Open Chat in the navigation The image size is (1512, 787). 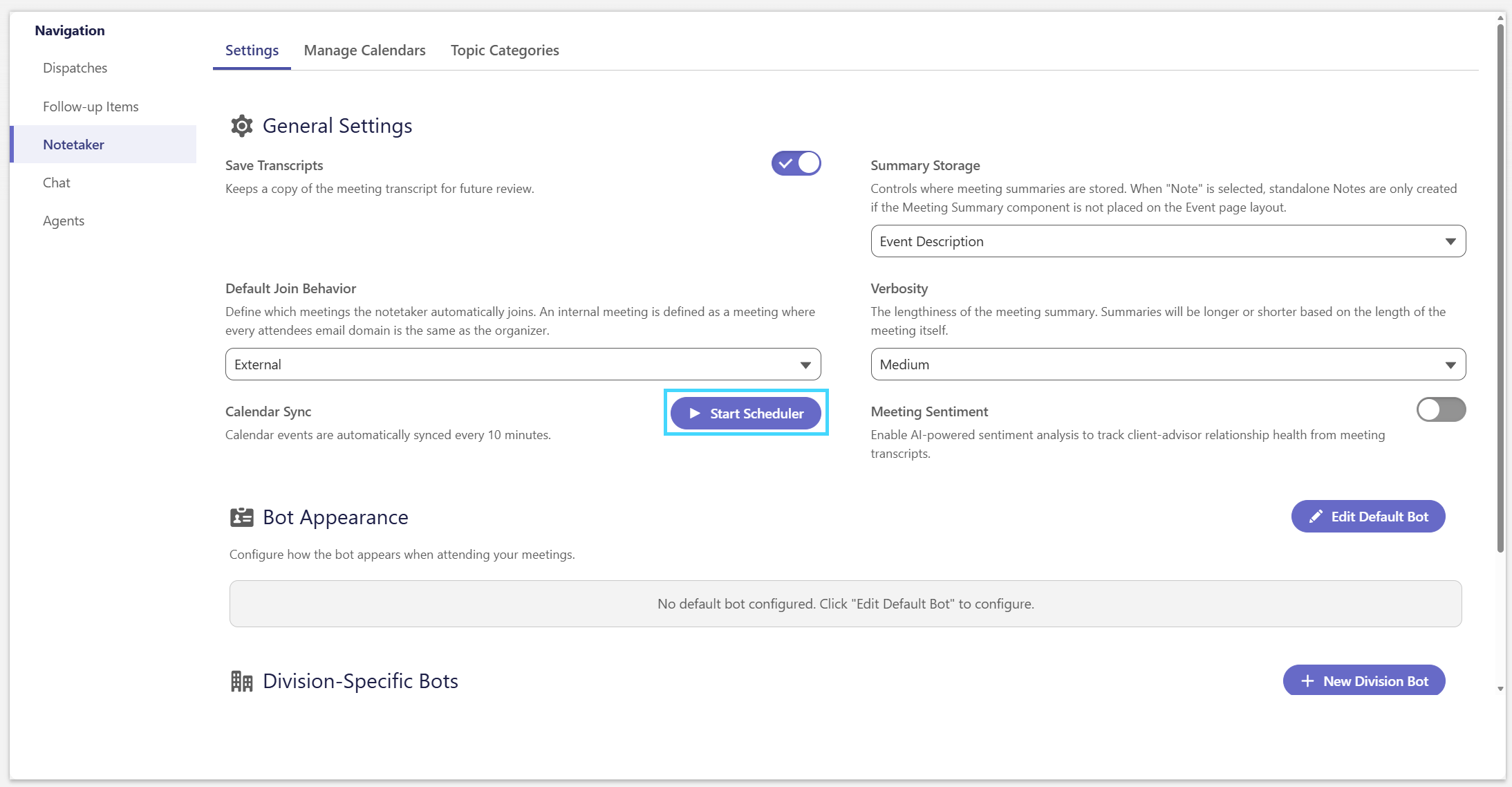[x=103, y=183]
